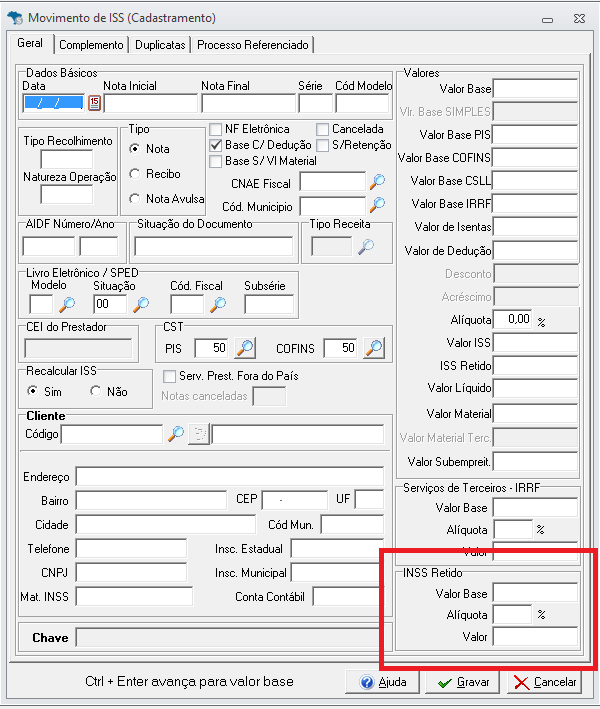
Task: Choose Não for Recalcular ISS
Action: (x=95, y=391)
